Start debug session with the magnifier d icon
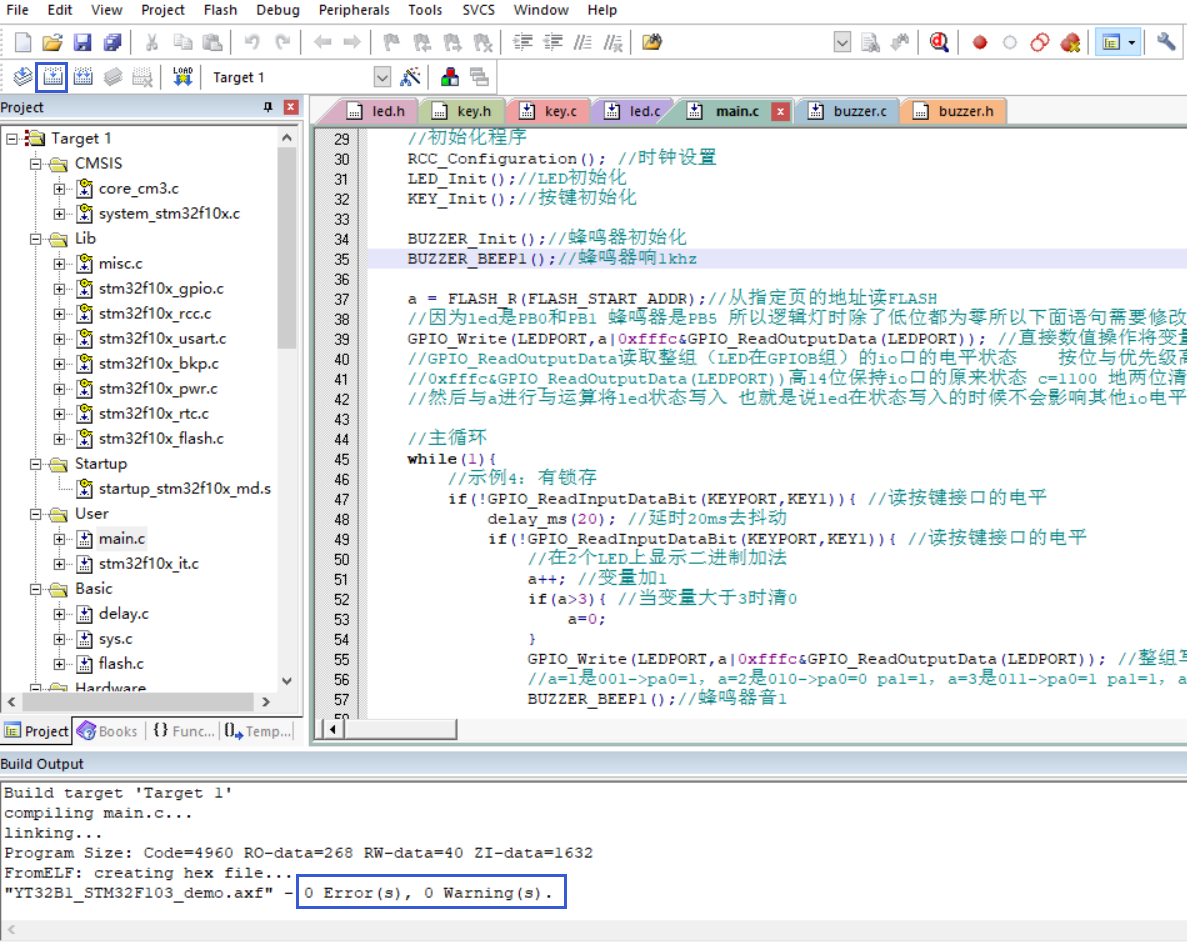 [x=939, y=42]
